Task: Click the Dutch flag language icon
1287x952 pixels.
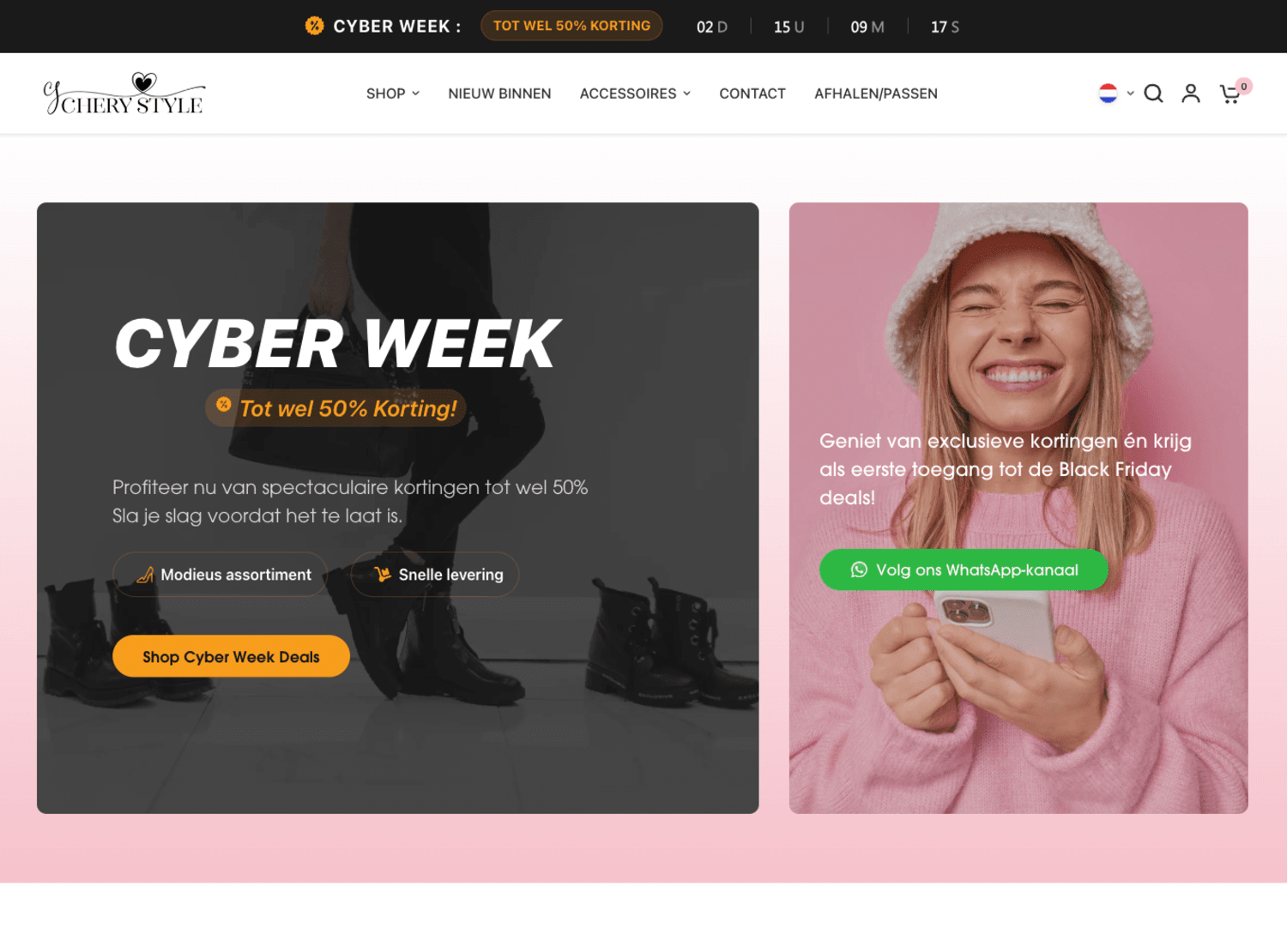Action: 1108,93
